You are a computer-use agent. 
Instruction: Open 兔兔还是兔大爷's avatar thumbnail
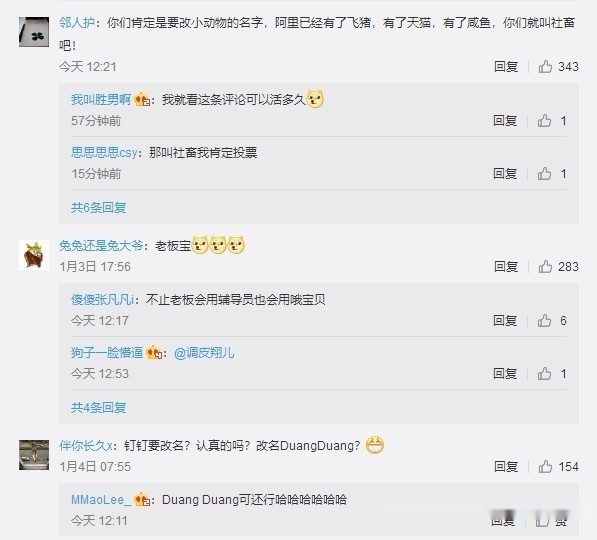click(x=34, y=255)
